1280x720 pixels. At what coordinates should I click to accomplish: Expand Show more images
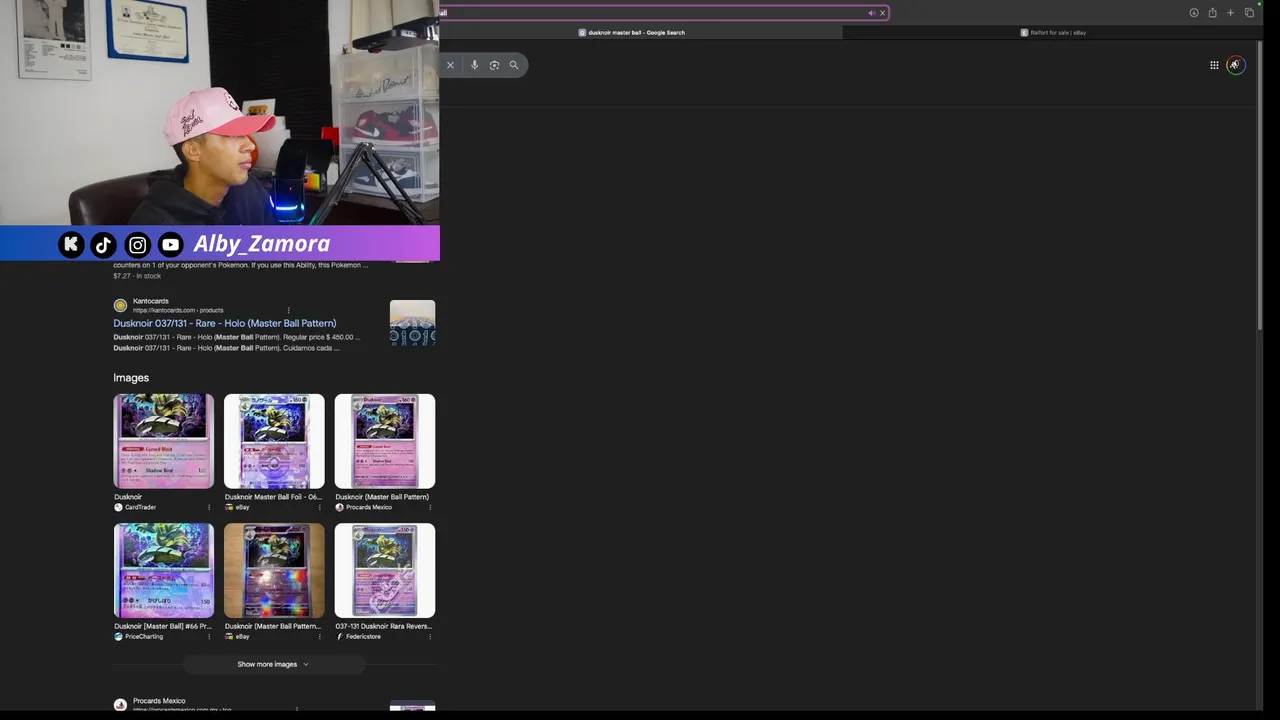[x=273, y=664]
